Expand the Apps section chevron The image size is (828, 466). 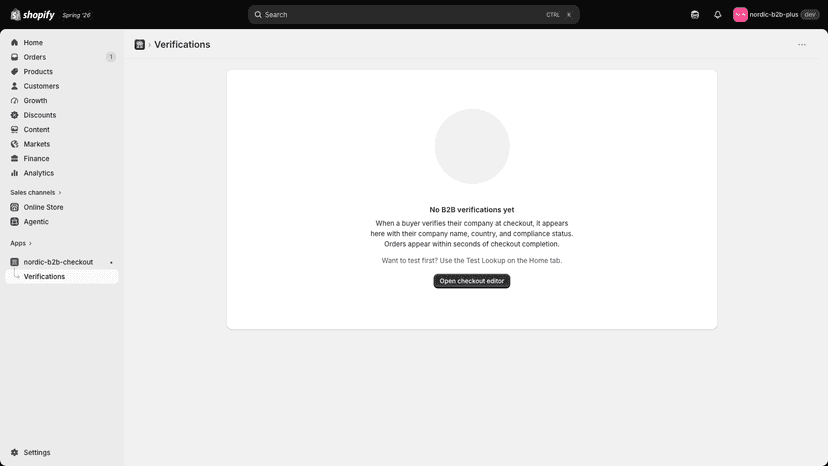[30, 244]
